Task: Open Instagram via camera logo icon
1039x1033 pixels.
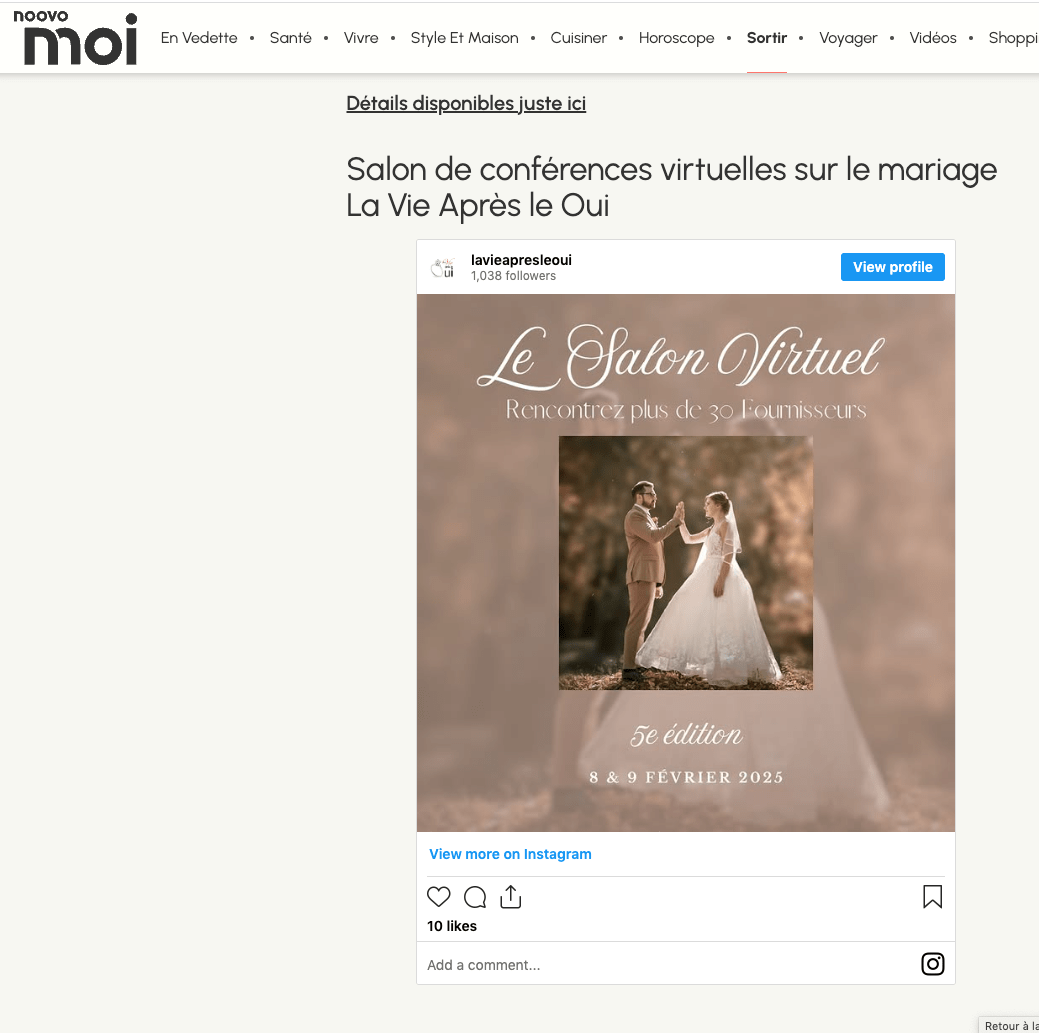Action: tap(932, 964)
